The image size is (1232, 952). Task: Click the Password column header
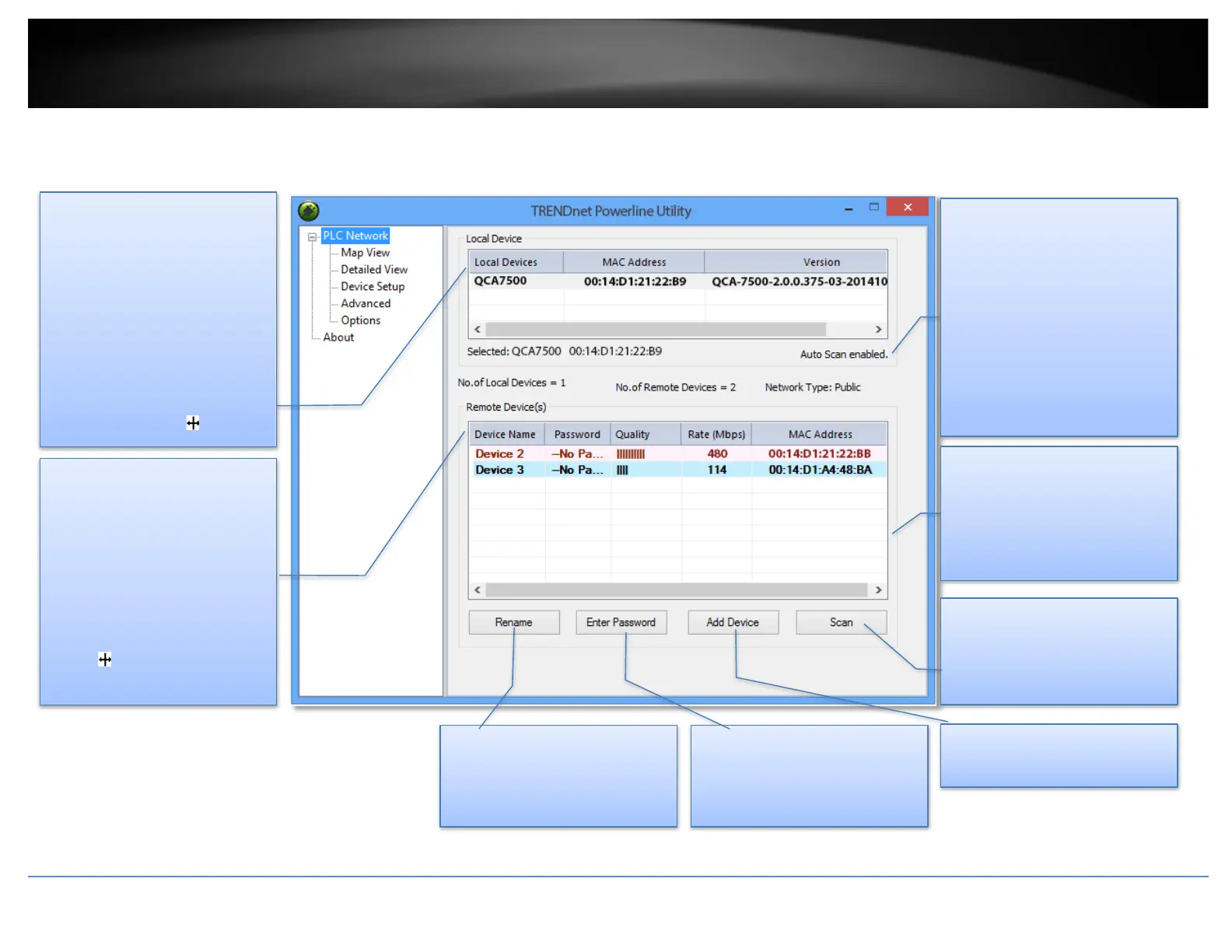pyautogui.click(x=578, y=434)
